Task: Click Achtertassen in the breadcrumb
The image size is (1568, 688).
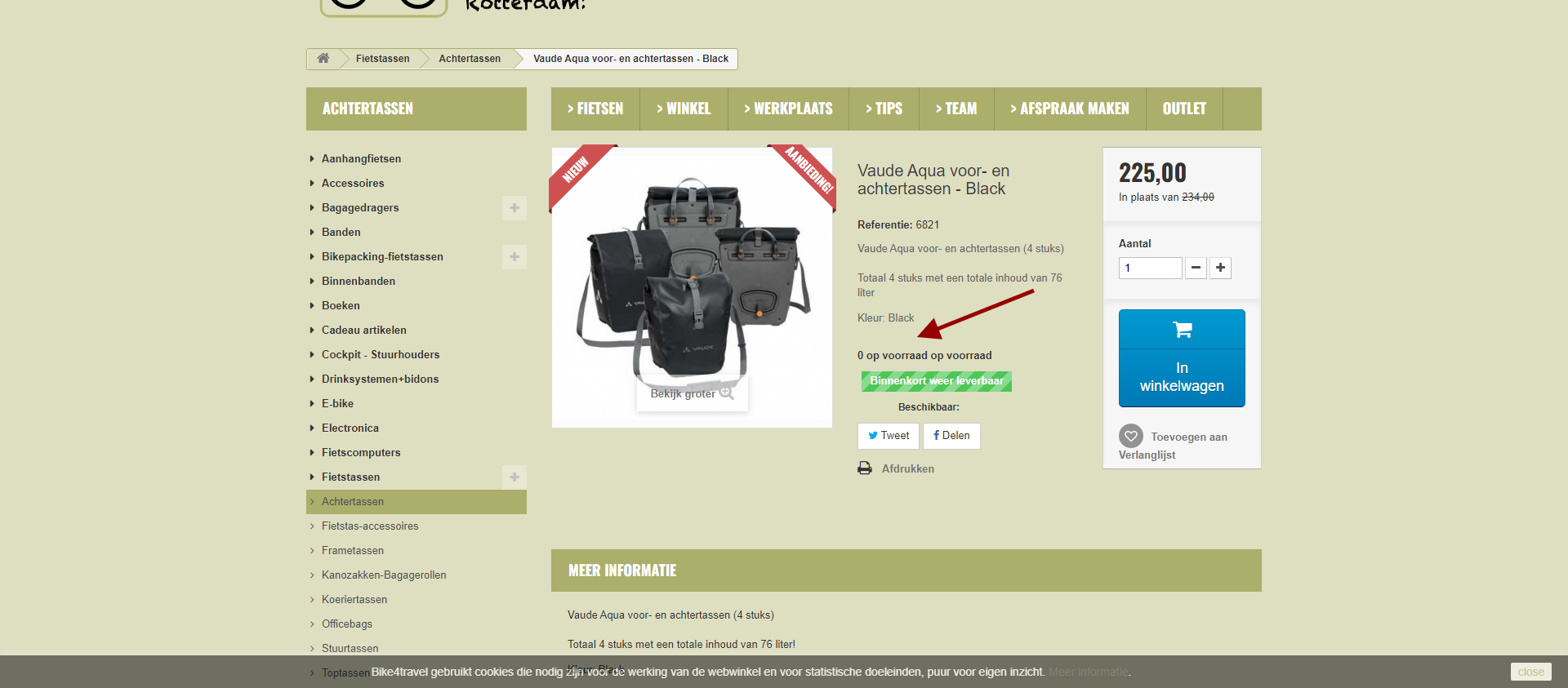Action: click(x=470, y=59)
